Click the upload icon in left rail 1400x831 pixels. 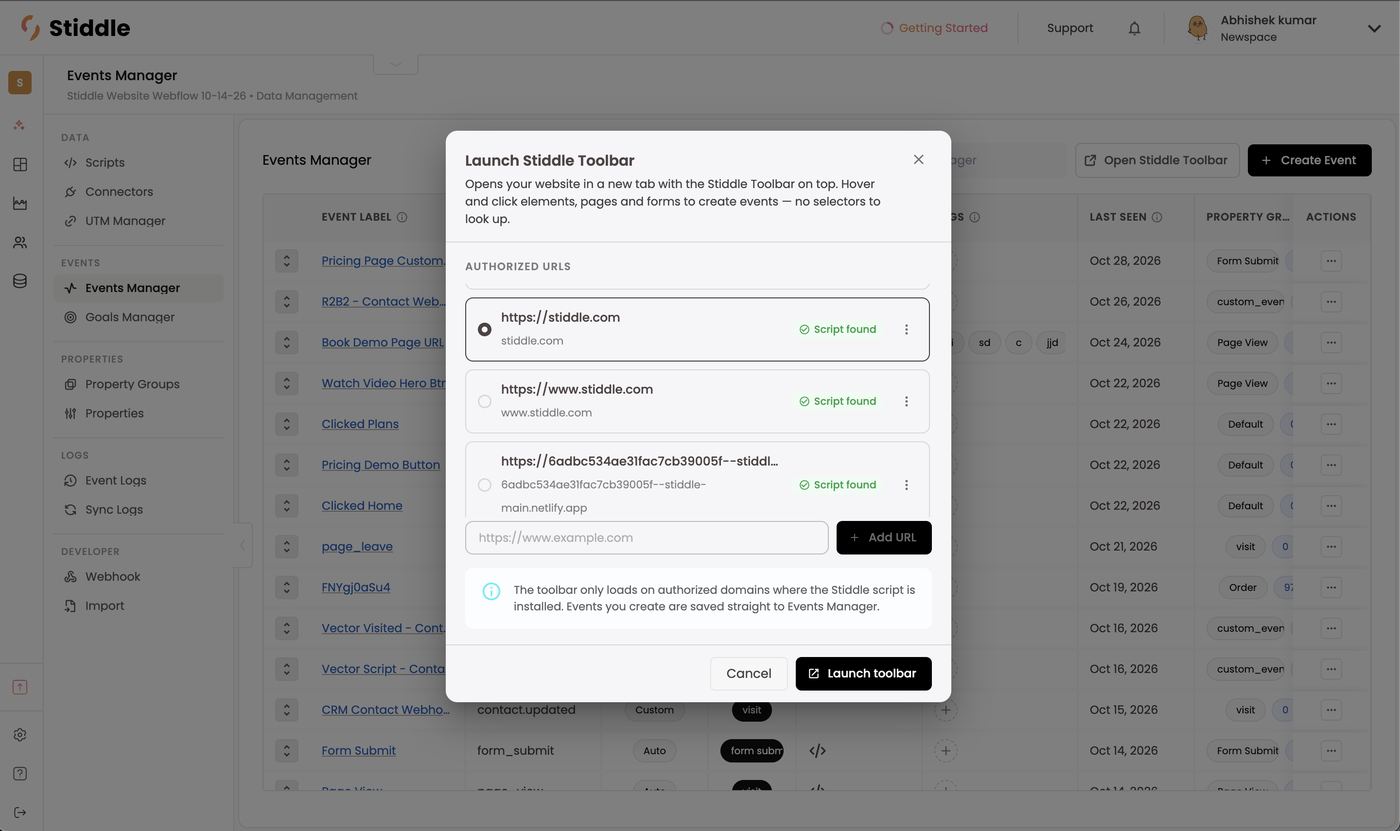(20, 687)
